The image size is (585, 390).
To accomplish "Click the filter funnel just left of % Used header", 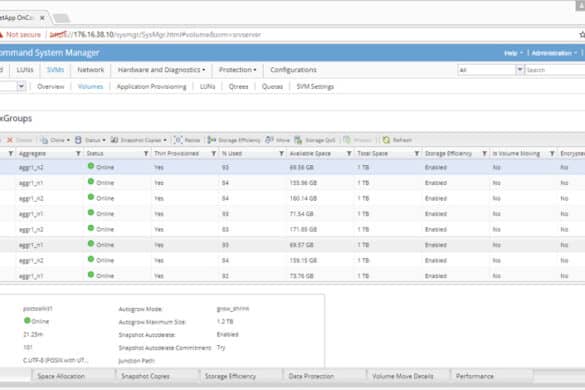I will click(214, 153).
